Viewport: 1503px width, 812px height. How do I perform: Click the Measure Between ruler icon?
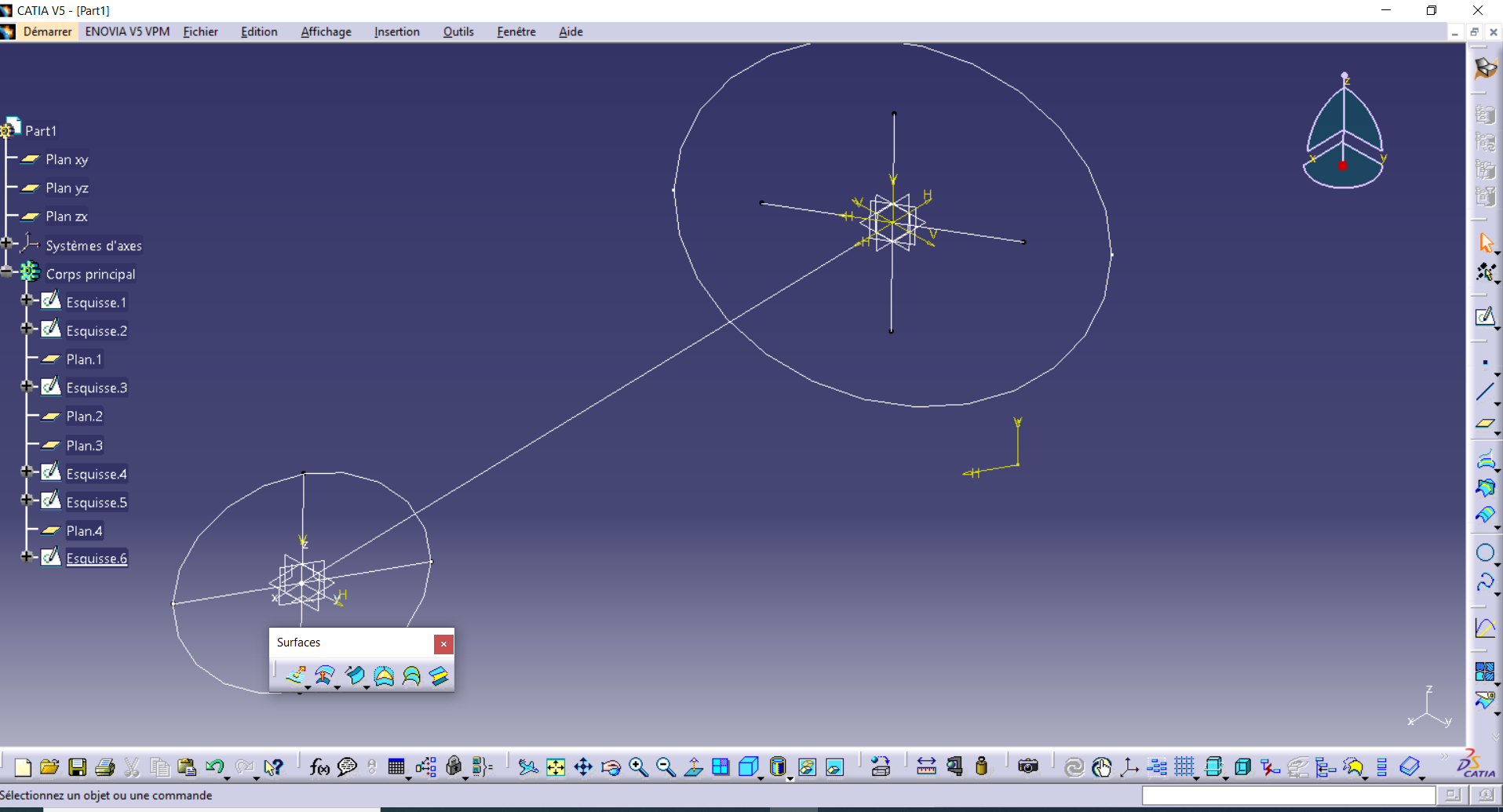(926, 766)
